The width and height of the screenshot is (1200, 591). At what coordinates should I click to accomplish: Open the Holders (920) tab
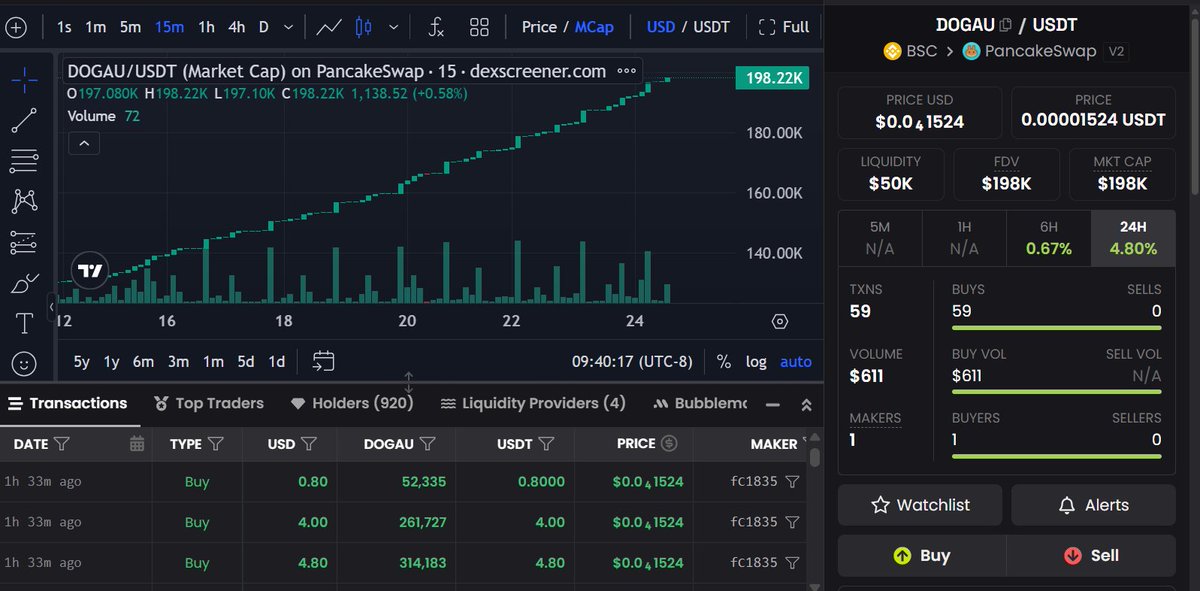coord(351,403)
